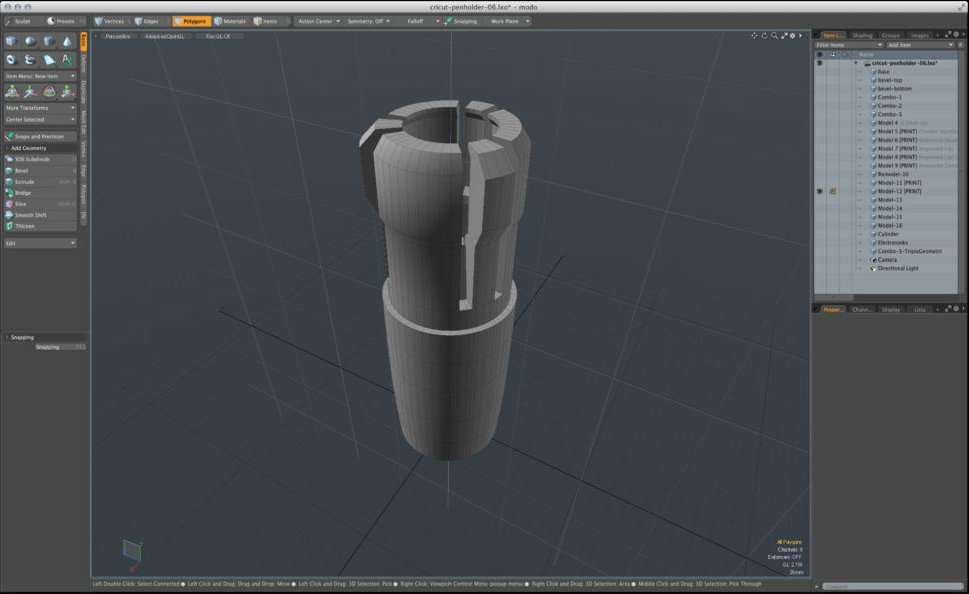Open More Transforms dropdown

[x=40, y=108]
